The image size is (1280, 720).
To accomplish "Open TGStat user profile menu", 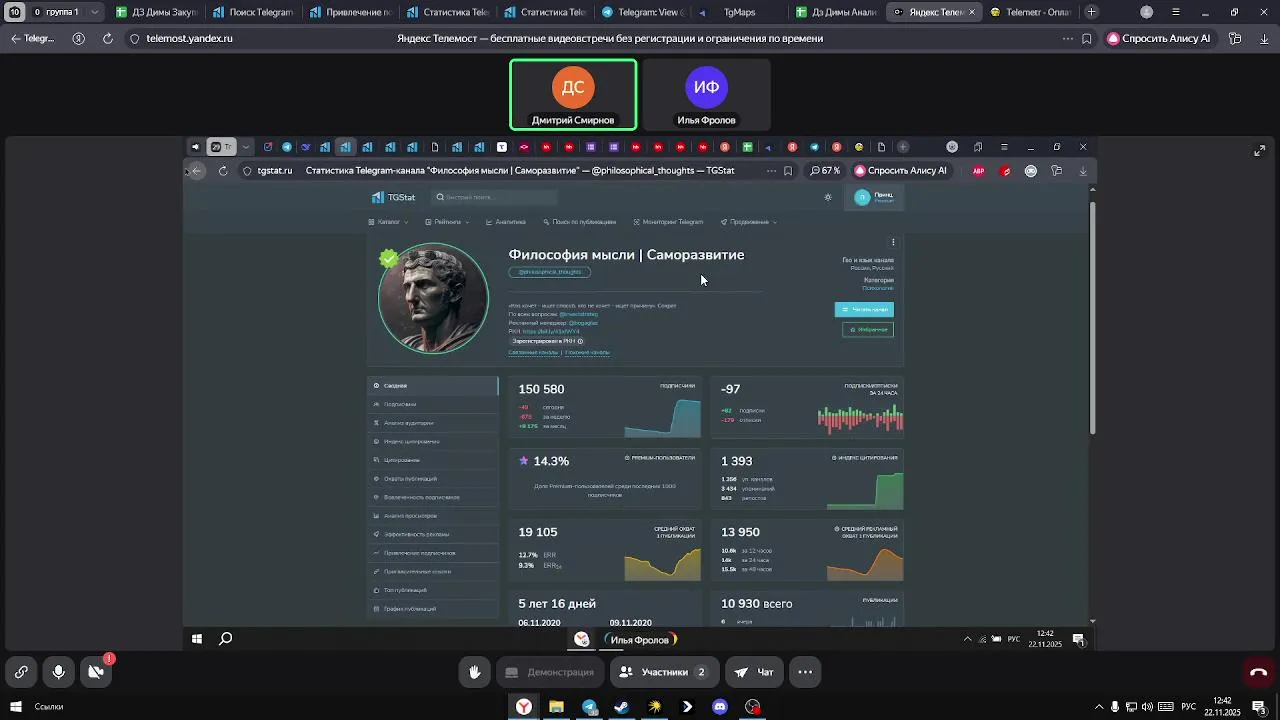I will coord(876,197).
